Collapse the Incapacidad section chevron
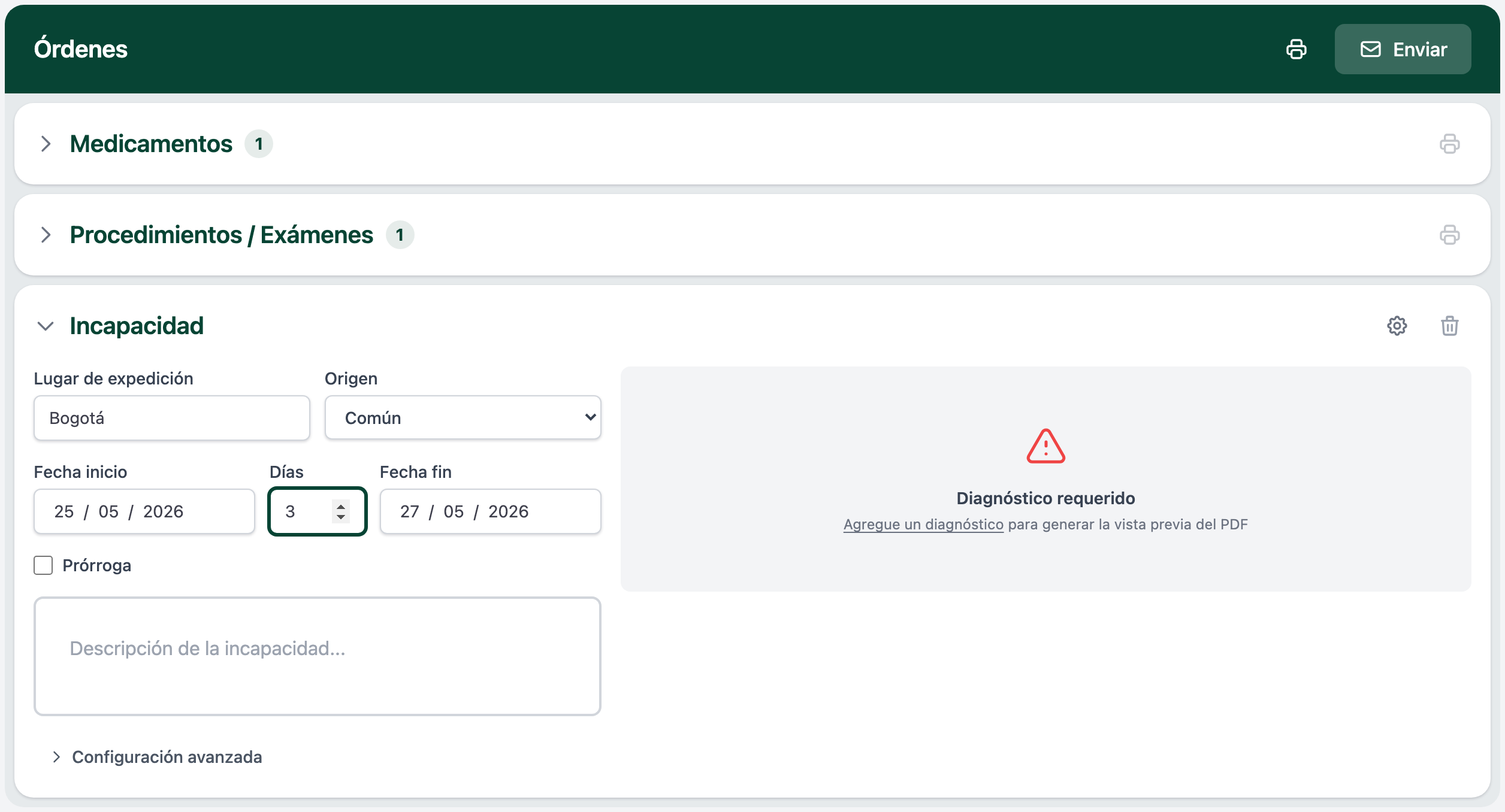 click(x=46, y=326)
